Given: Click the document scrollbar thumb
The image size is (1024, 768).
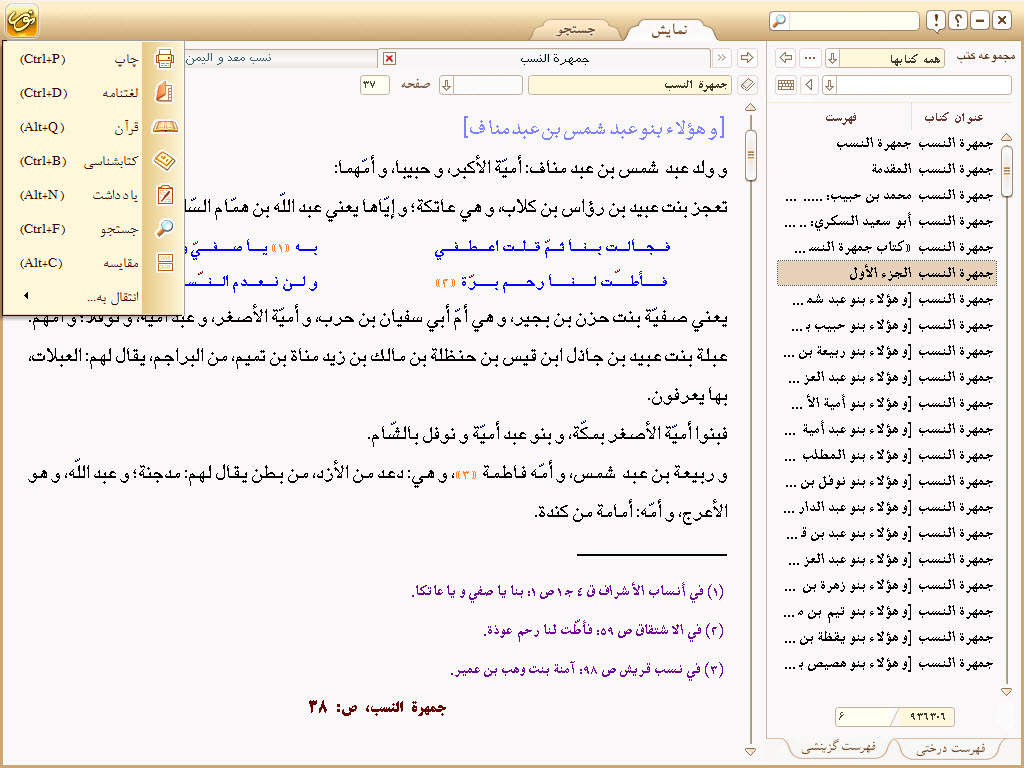Looking at the screenshot, I should tap(750, 155).
